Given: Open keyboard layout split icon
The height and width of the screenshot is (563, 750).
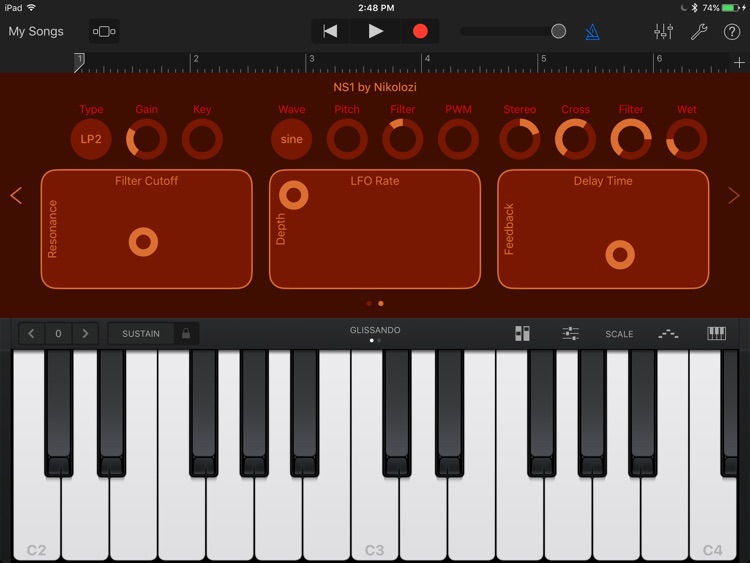Looking at the screenshot, I should (x=522, y=333).
